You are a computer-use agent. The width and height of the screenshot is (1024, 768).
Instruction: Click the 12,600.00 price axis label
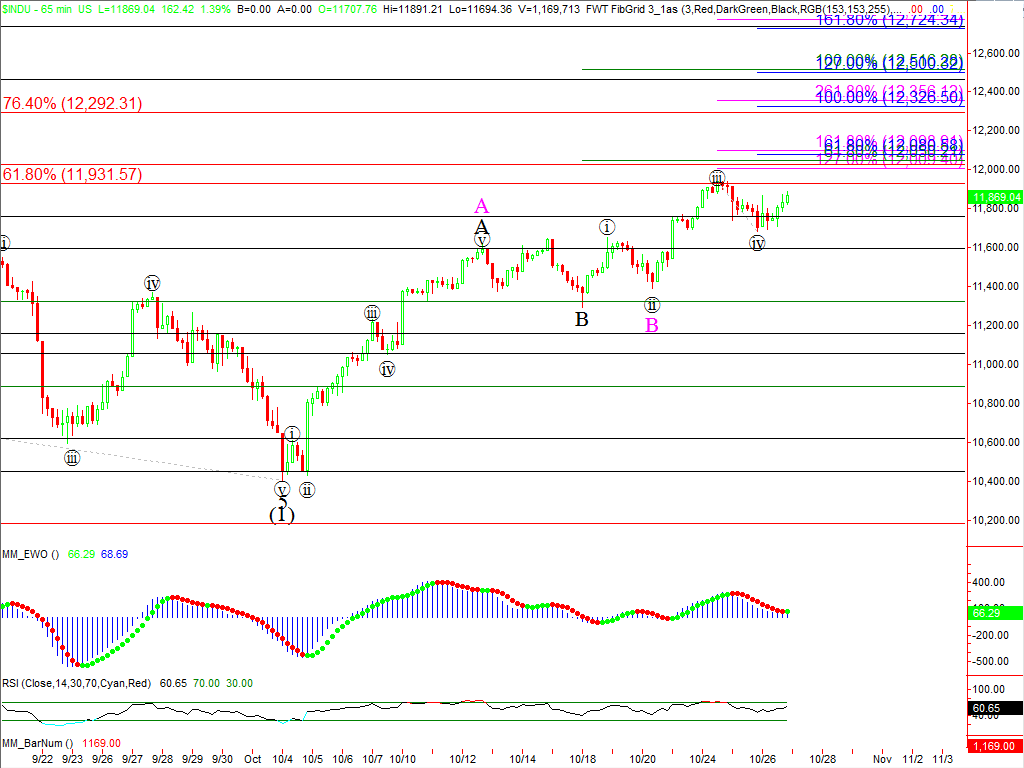pos(996,53)
